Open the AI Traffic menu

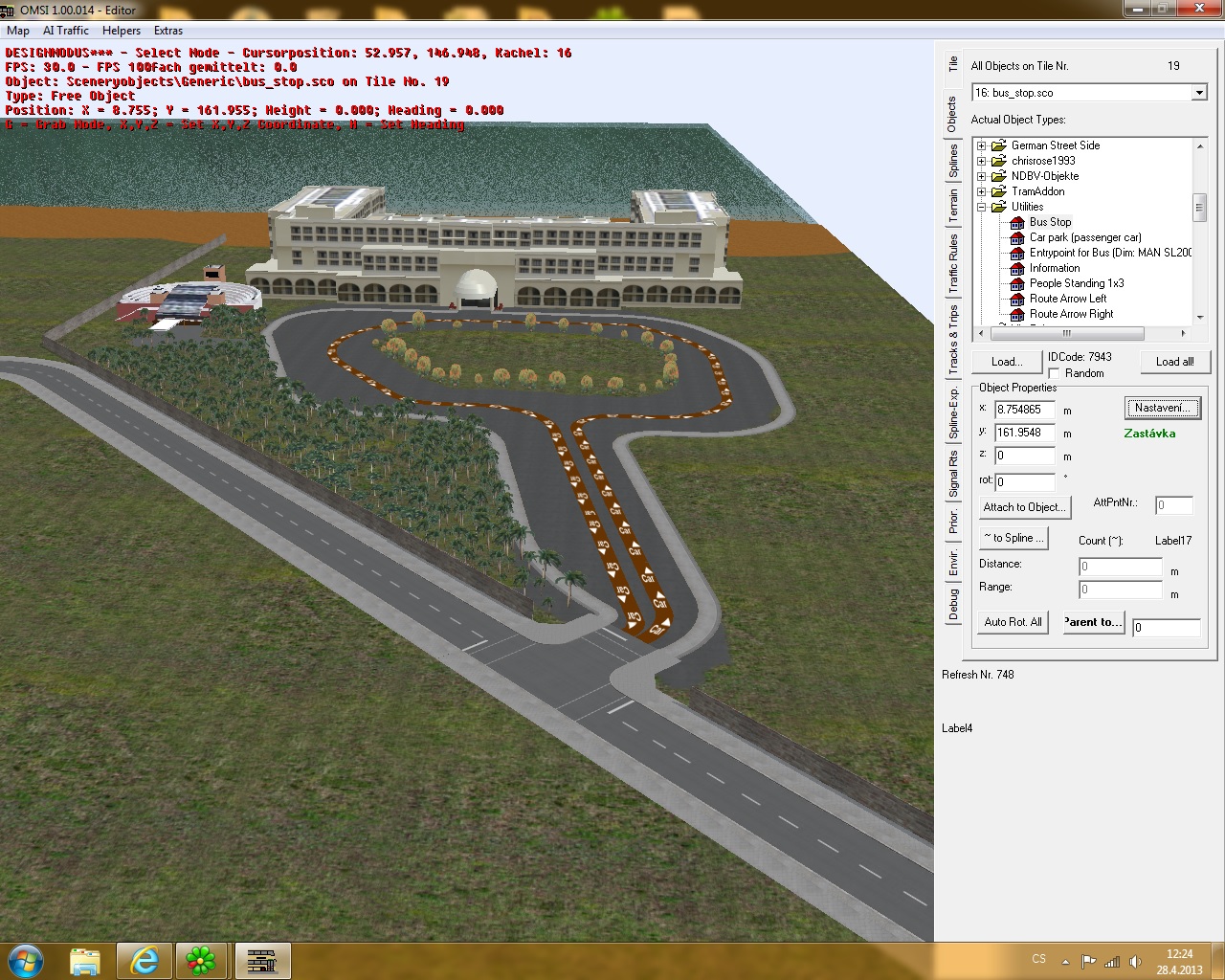click(66, 31)
